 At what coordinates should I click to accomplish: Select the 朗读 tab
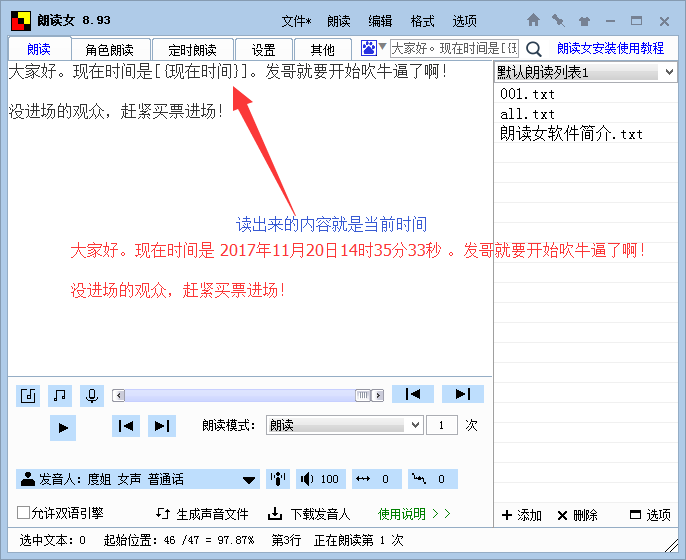39,49
